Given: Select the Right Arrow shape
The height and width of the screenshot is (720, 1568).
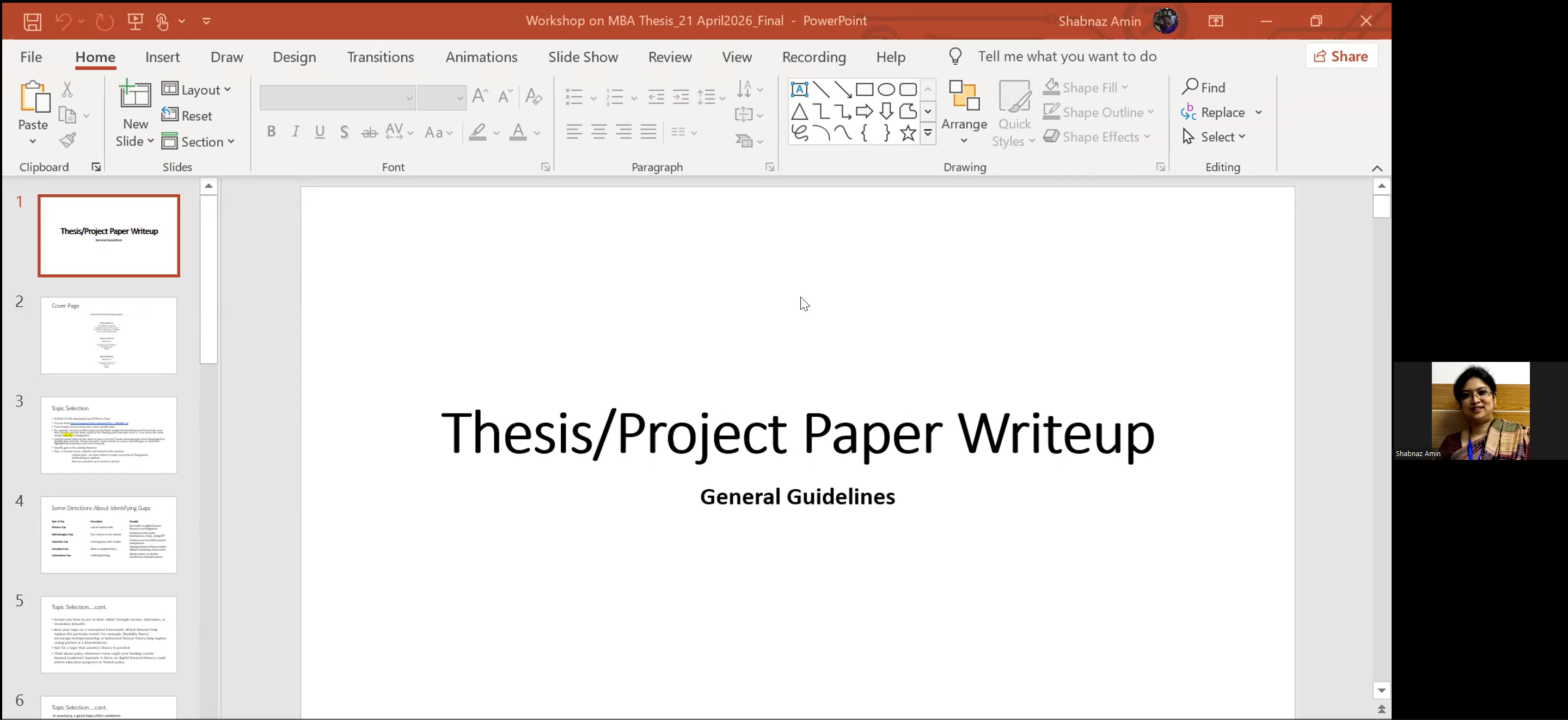Looking at the screenshot, I should [x=865, y=112].
